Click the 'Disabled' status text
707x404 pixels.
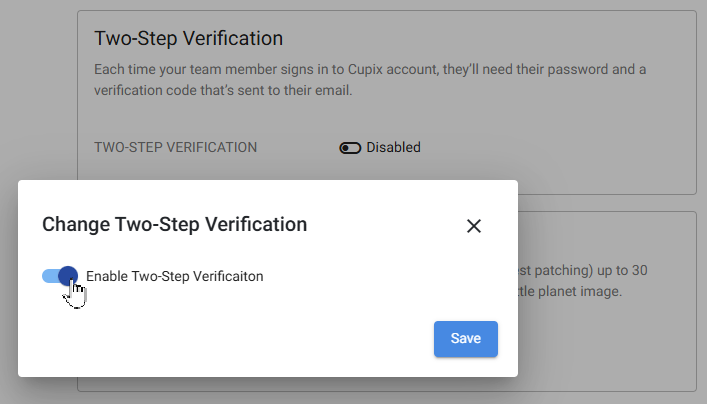[393, 147]
